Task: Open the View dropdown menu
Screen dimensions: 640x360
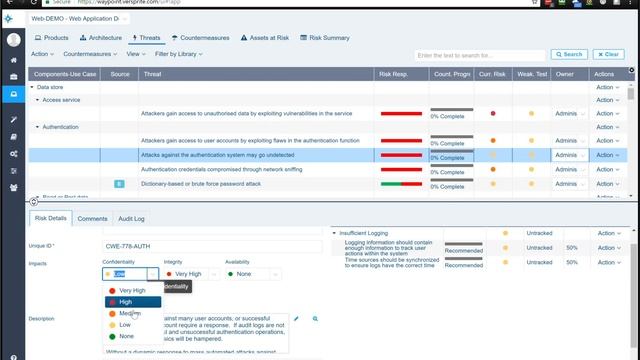Action: tap(136, 54)
